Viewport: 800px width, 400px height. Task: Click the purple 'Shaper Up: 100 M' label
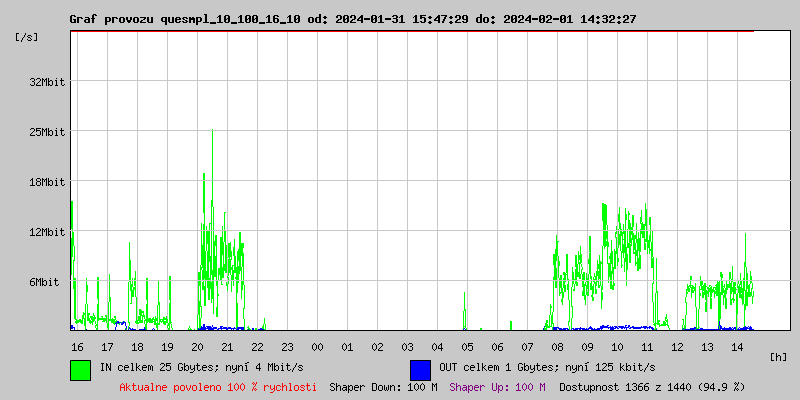(497, 387)
